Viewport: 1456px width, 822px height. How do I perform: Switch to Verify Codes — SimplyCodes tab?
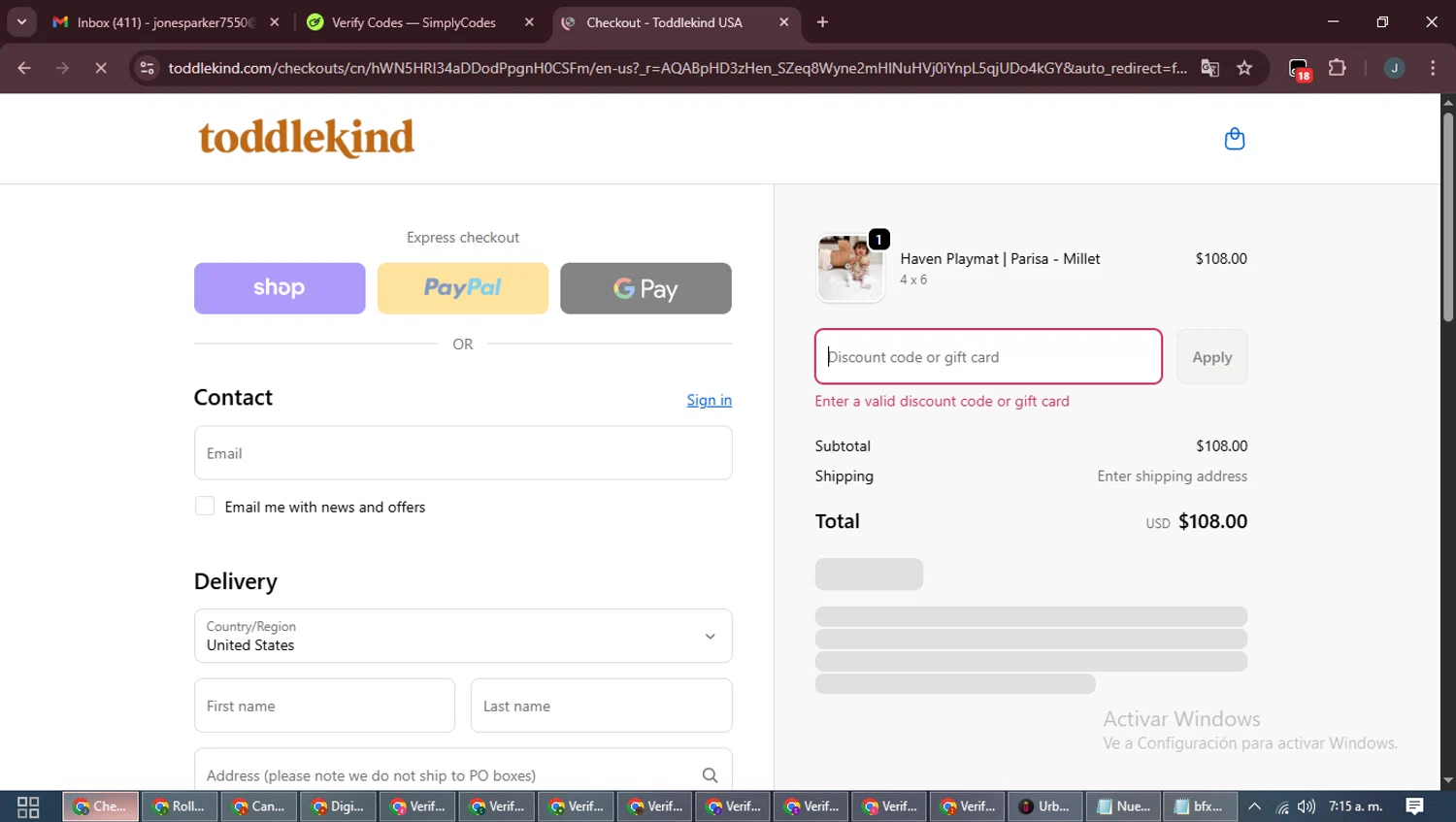coord(419,22)
